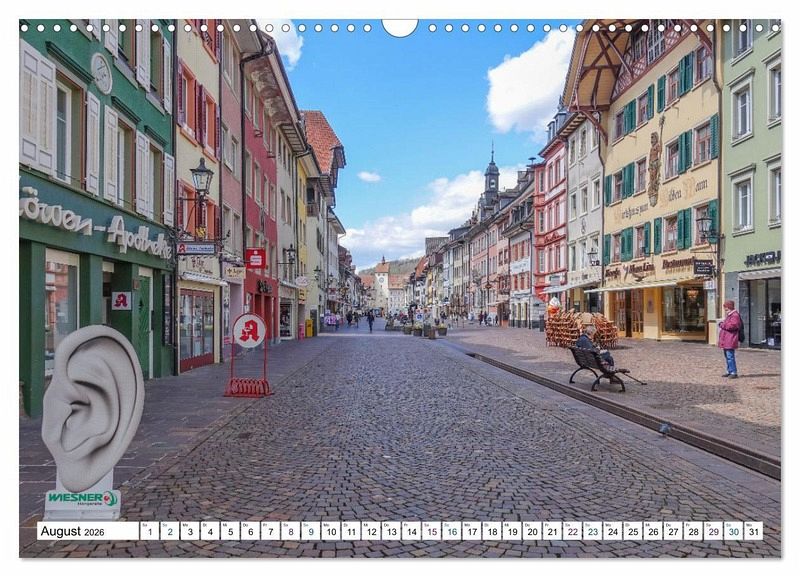Viewport: 800px width, 577px height.
Task: Select day 31 at the end of the strip
Action: (x=753, y=531)
